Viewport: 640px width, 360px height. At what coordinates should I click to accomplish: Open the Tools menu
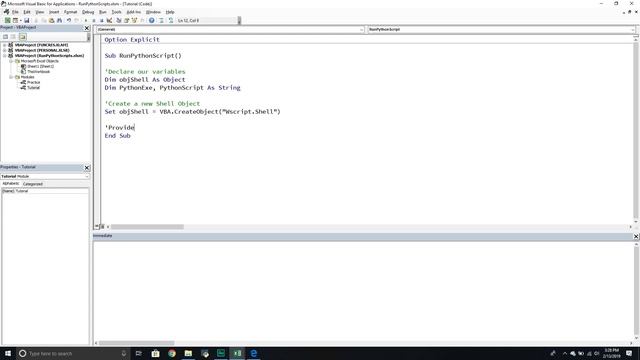coord(116,12)
